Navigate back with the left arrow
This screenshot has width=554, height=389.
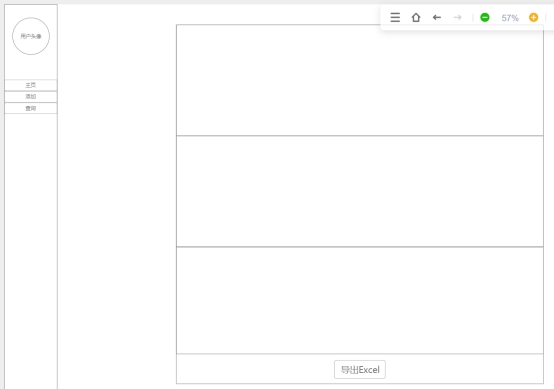(x=437, y=17)
